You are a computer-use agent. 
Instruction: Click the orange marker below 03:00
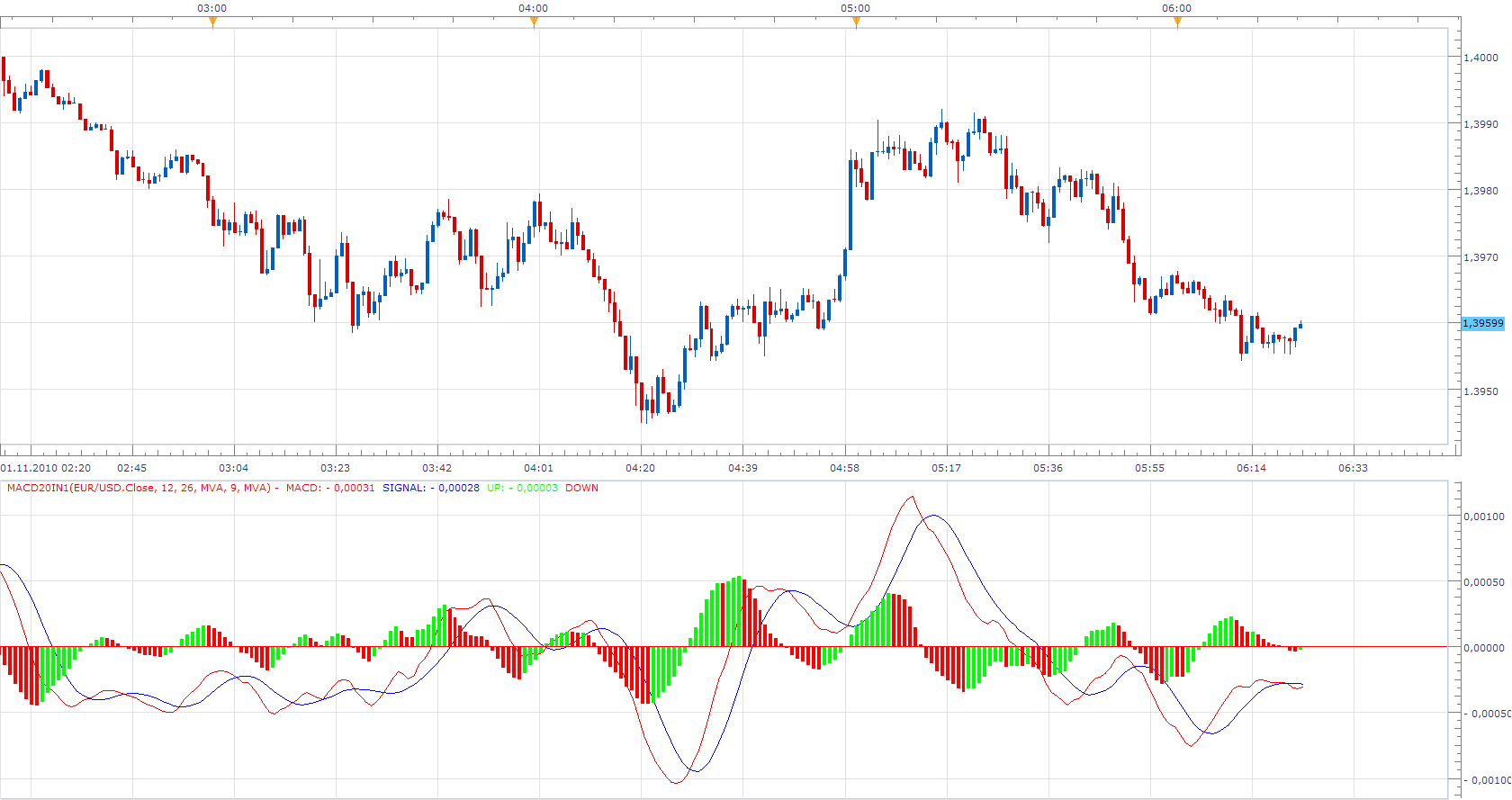pos(212,22)
